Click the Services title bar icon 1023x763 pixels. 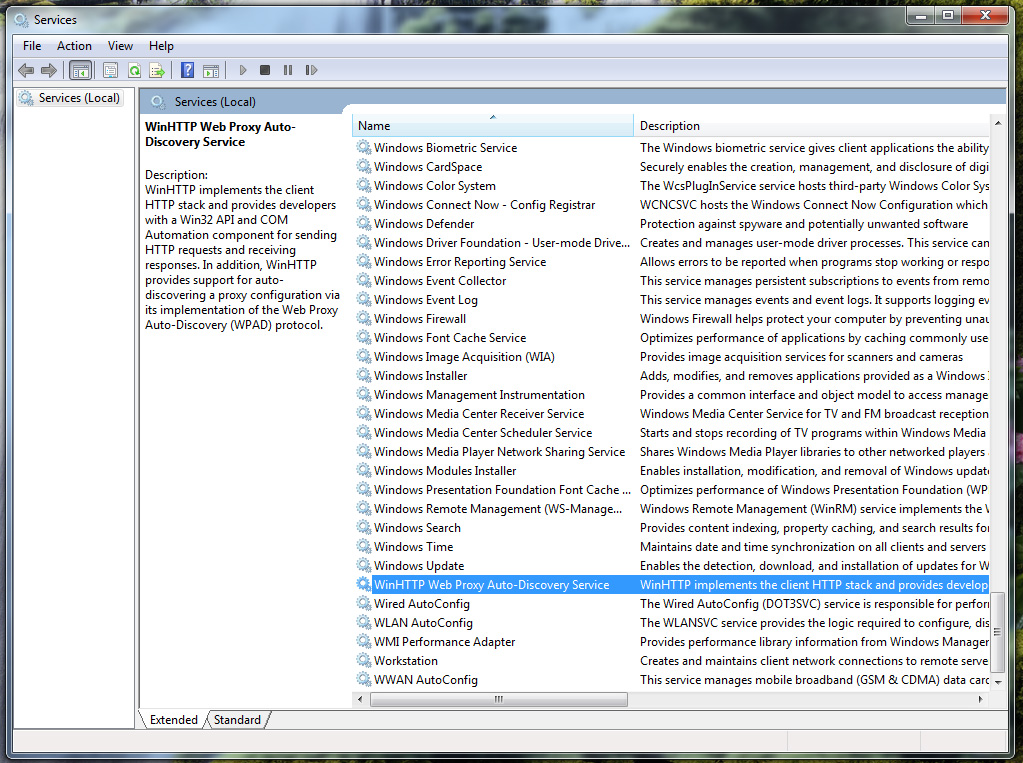22,20
